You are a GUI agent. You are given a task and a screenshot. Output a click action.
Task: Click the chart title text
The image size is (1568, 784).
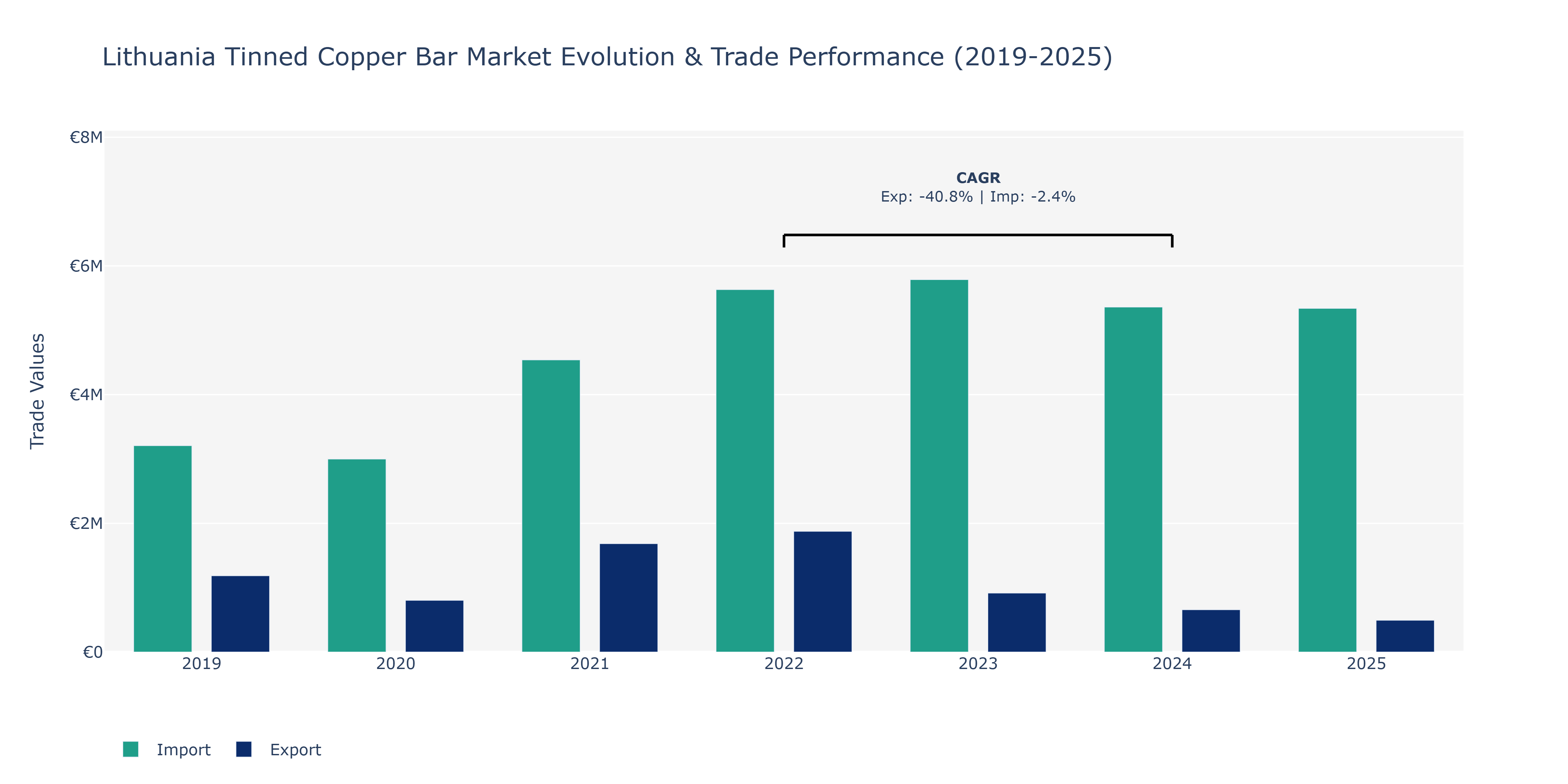(x=608, y=57)
